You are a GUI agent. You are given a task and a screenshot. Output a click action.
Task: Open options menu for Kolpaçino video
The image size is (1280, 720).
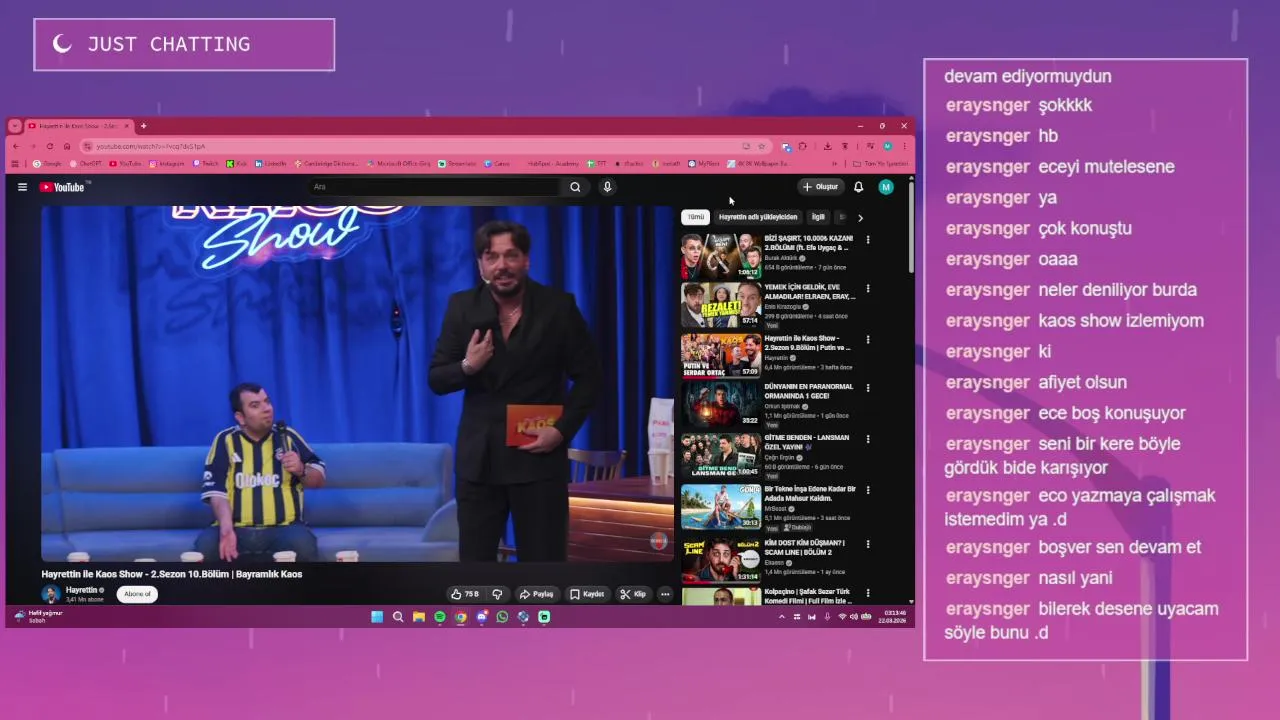pyautogui.click(x=868, y=593)
